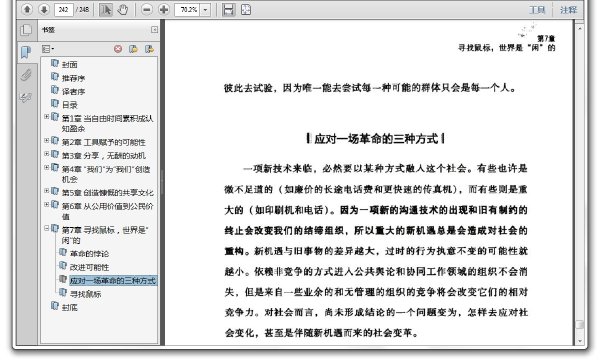Click bookmark icon beside 目录
Viewport: 600px width, 361px height.
pos(55,104)
